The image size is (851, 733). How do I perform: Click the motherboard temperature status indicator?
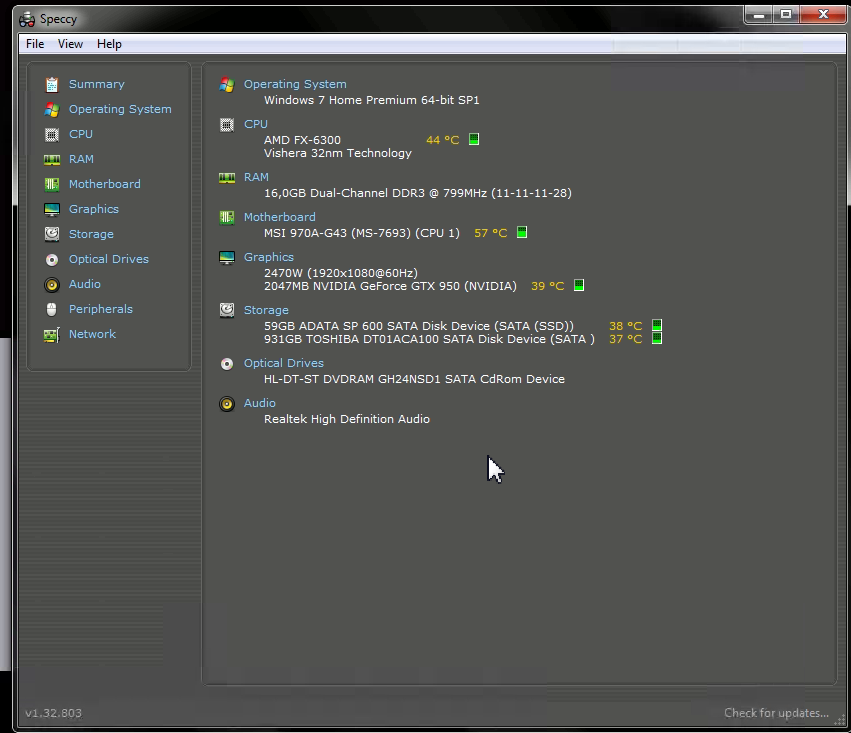[x=522, y=232]
